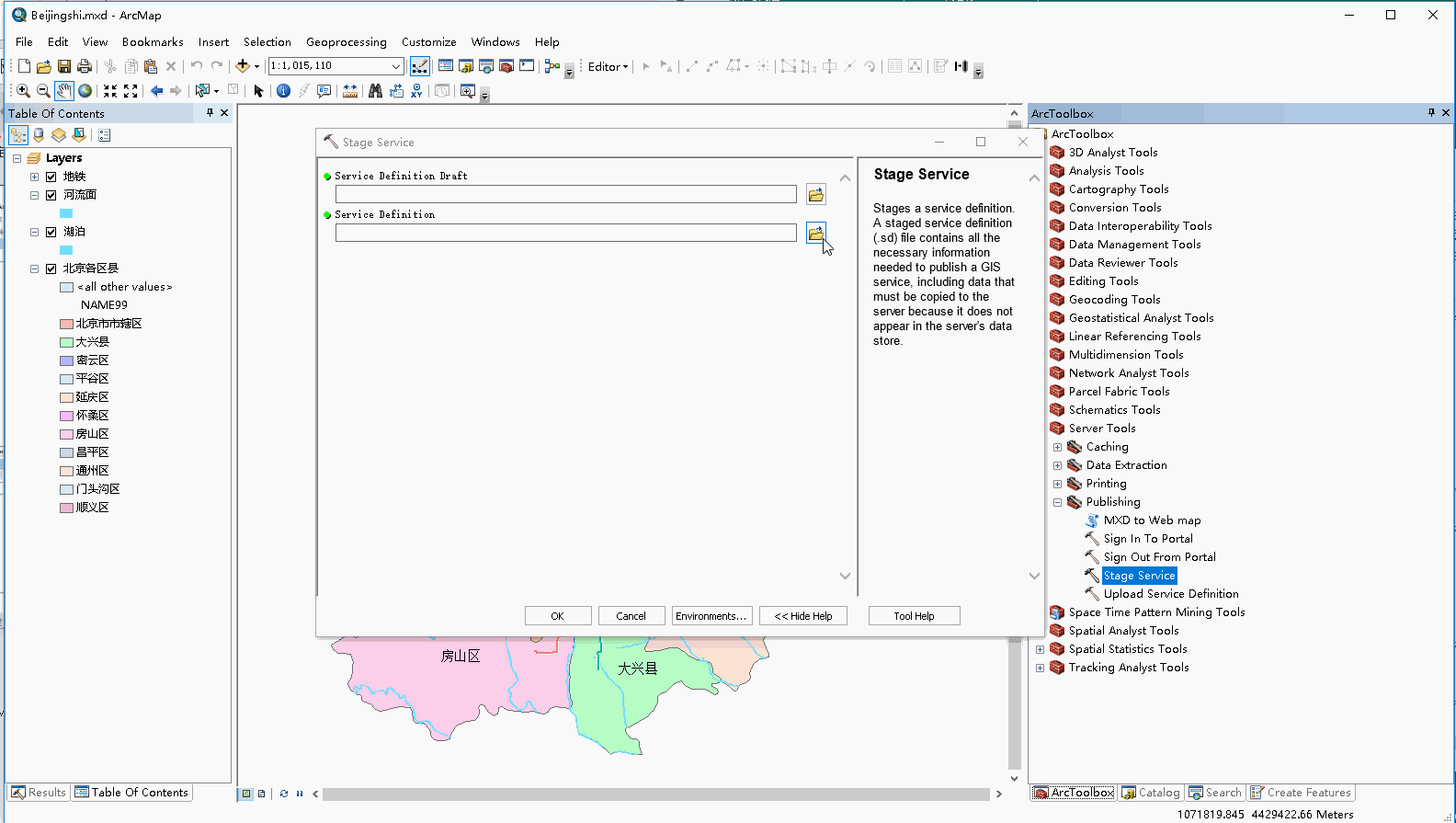Viewport: 1456px width, 823px height.
Task: Select Upload Service Definition tool
Action: tap(1171, 594)
